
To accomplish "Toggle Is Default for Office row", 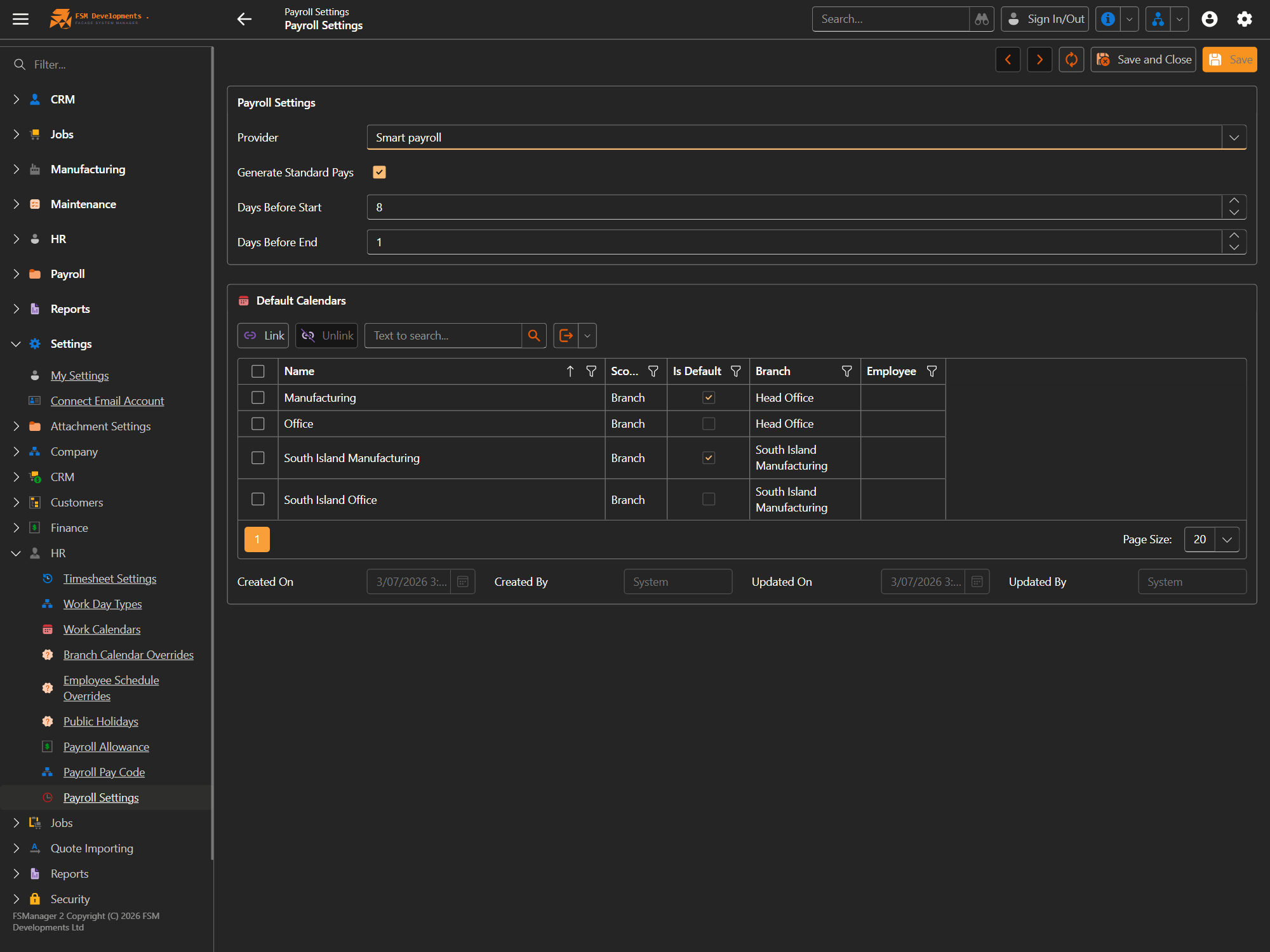I will 709,423.
